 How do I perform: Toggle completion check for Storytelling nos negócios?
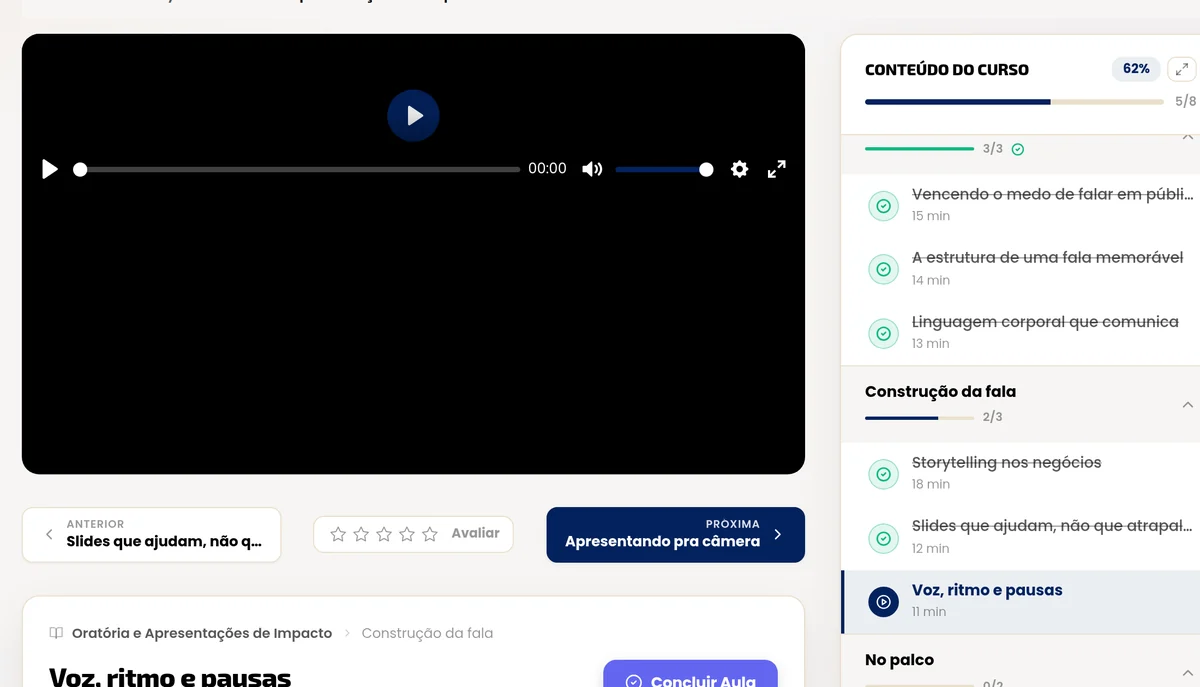pos(883,474)
